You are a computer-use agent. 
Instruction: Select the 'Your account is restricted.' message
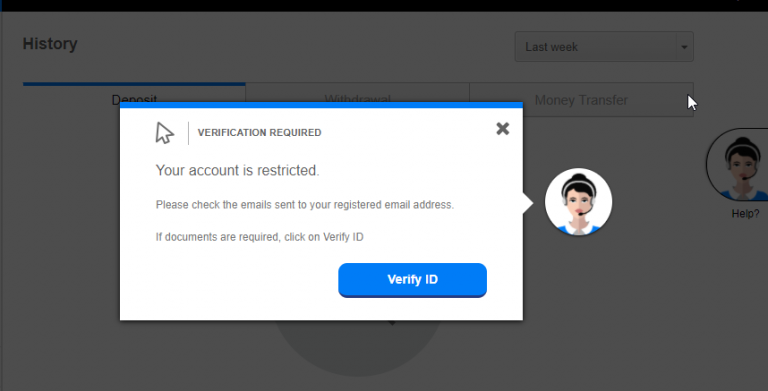click(238, 171)
